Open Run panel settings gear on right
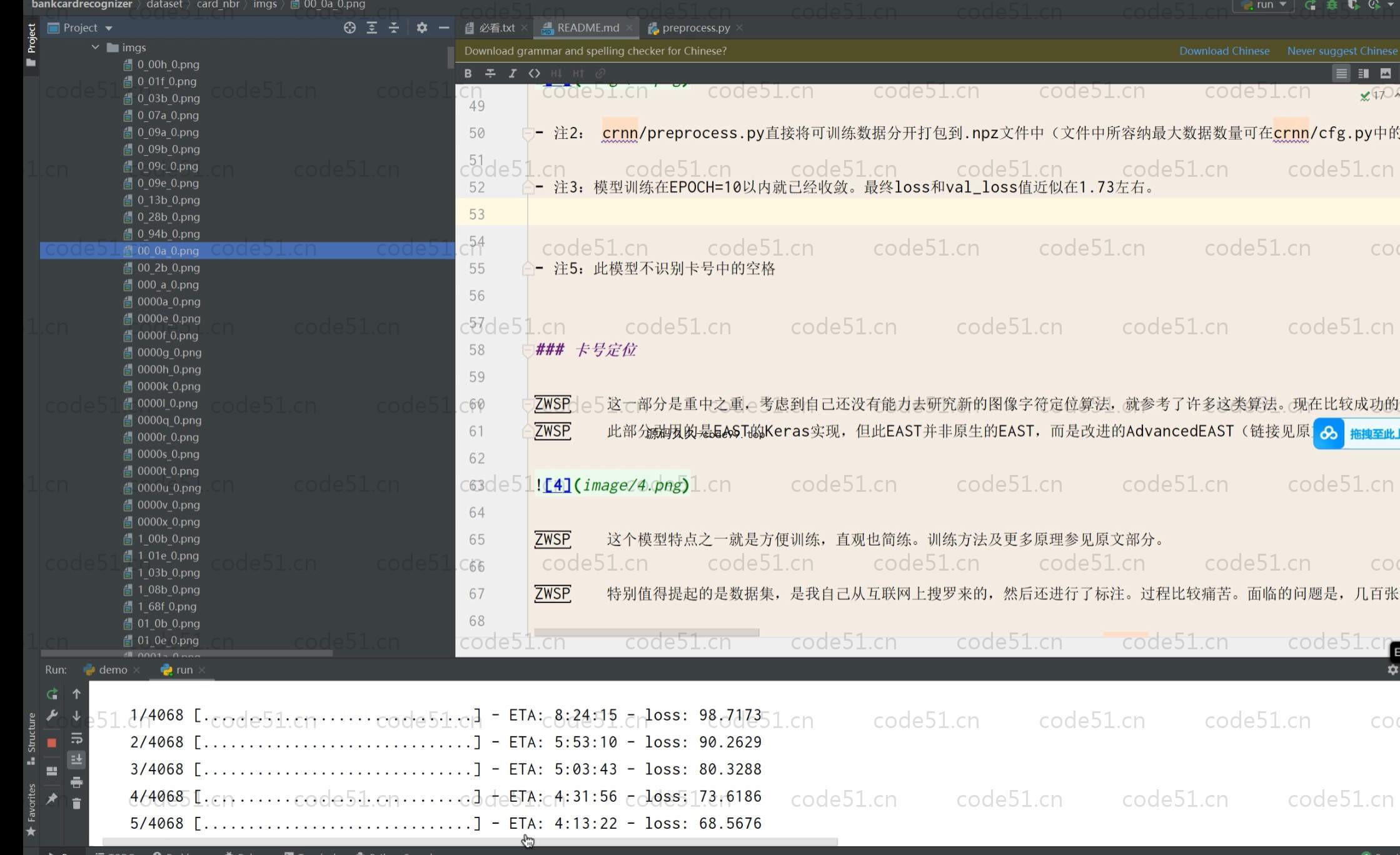Screen dimensions: 1400x855 [x=1392, y=669]
